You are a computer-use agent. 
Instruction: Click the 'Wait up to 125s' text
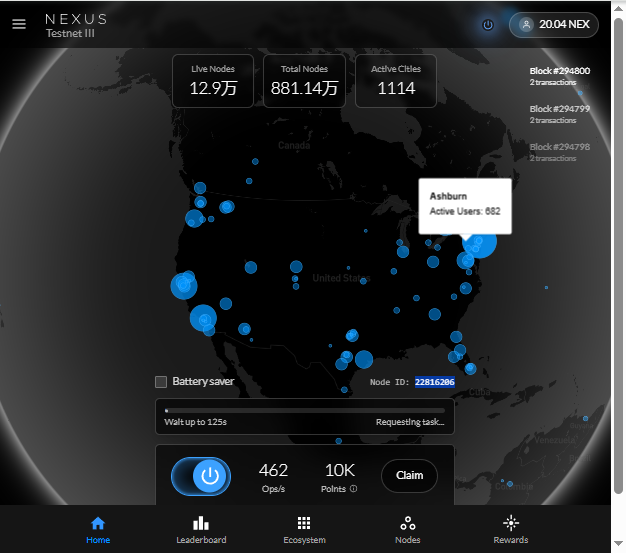(x=195, y=422)
